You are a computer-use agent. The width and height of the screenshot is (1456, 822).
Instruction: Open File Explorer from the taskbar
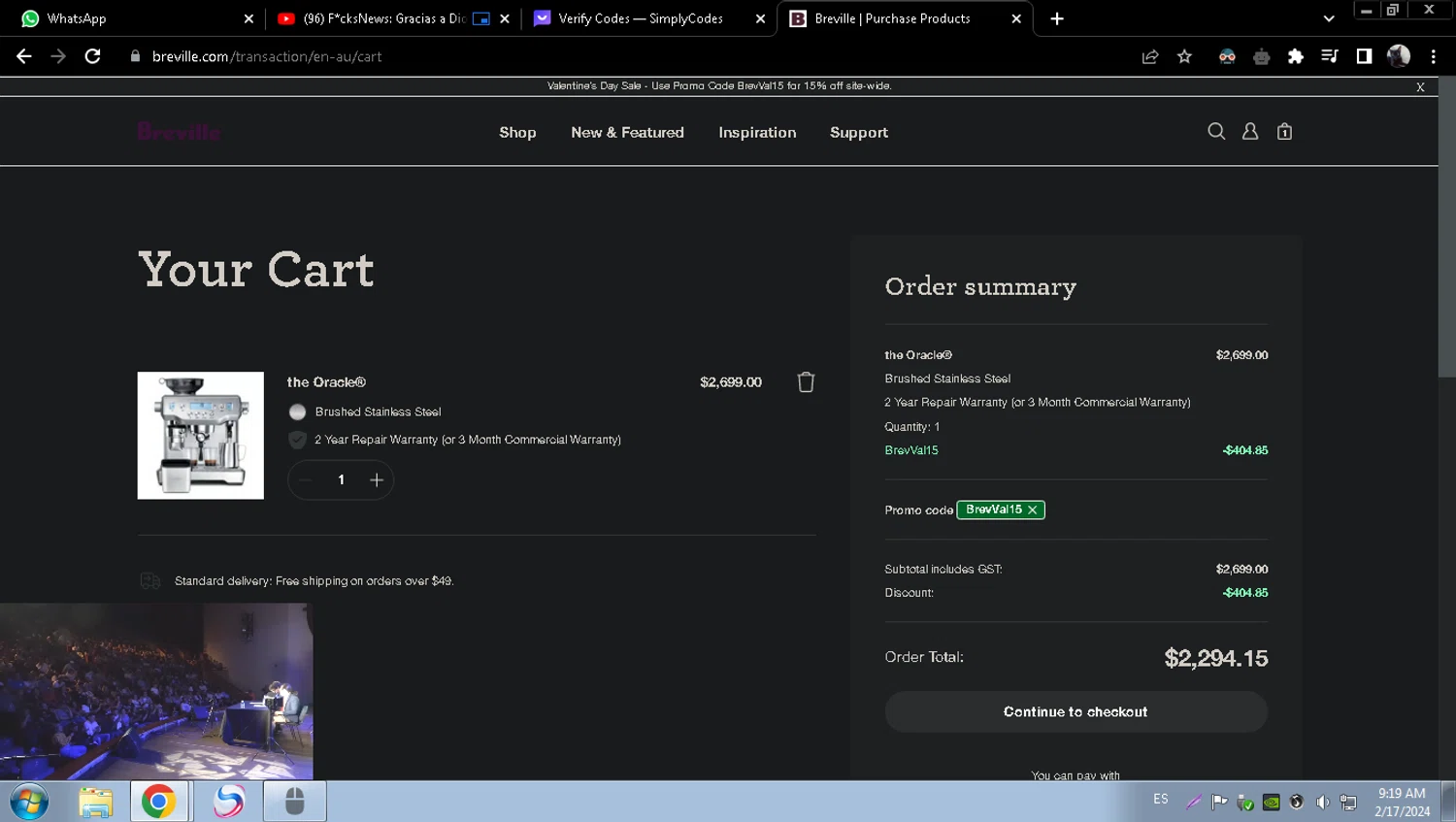coord(95,802)
